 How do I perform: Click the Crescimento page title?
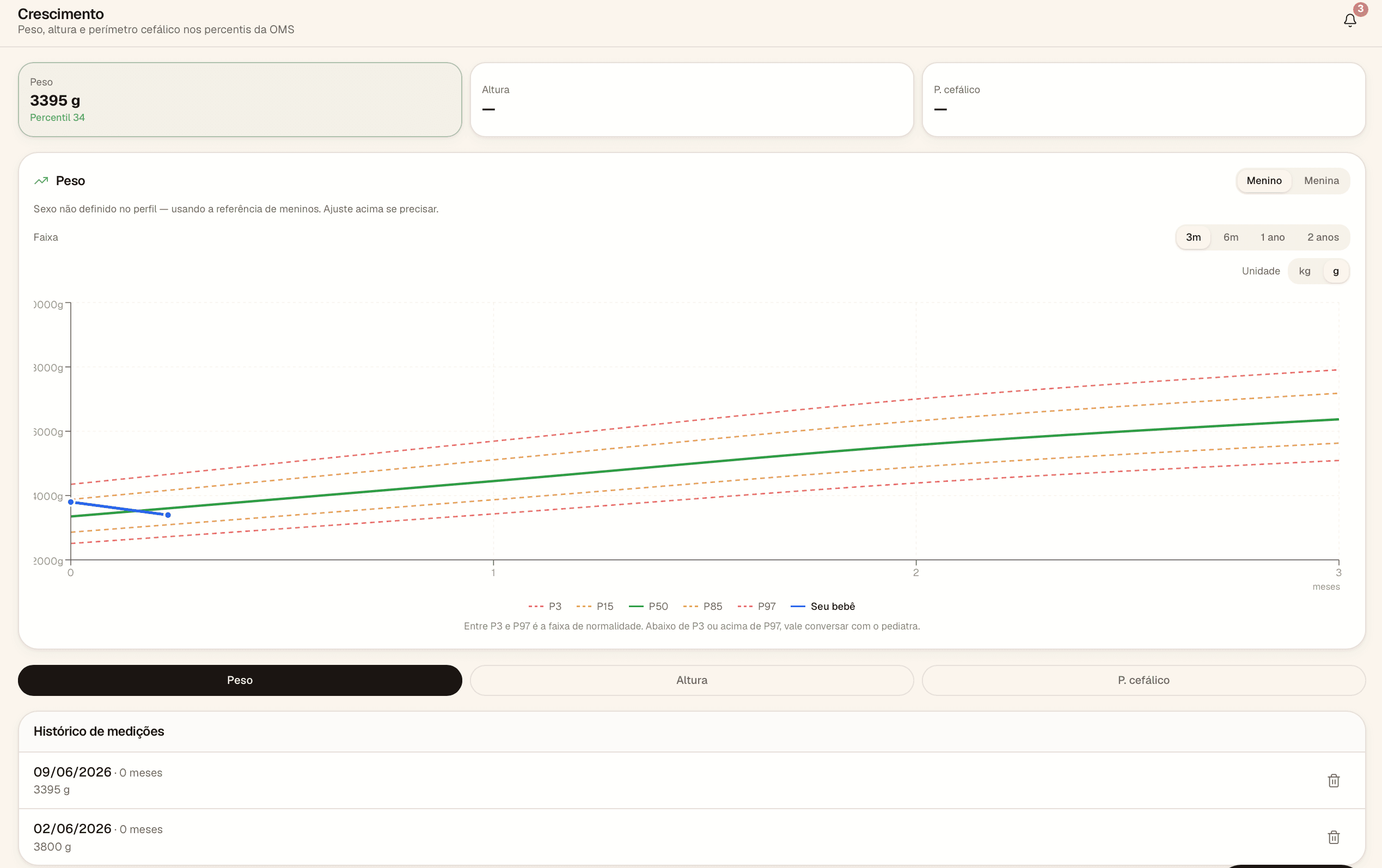pyautogui.click(x=61, y=14)
